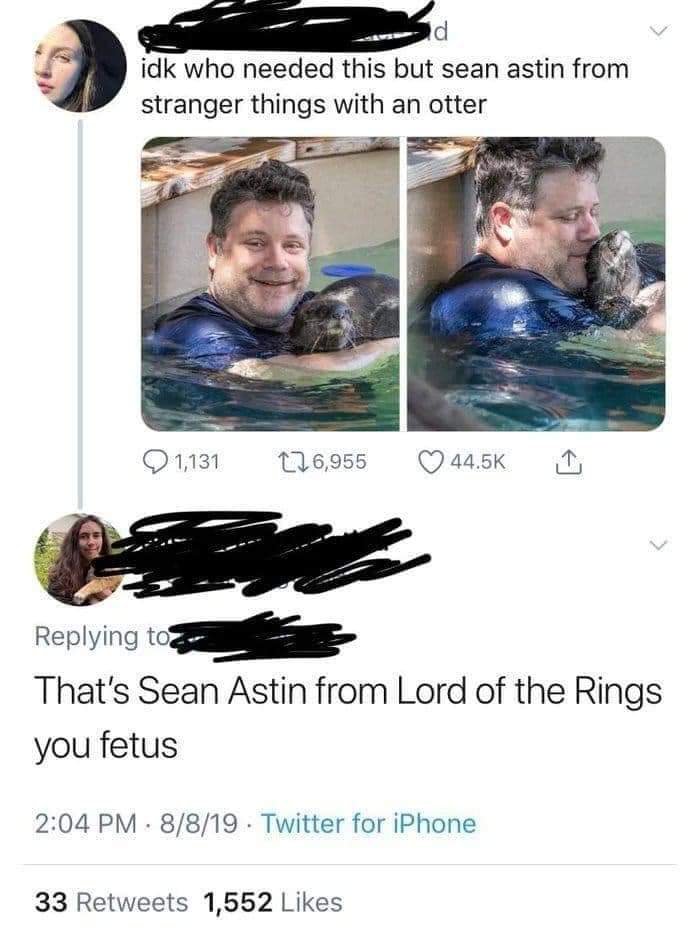This screenshot has height=937, width=700.
Task: Like the otter tweet with heart icon
Action: click(x=431, y=462)
